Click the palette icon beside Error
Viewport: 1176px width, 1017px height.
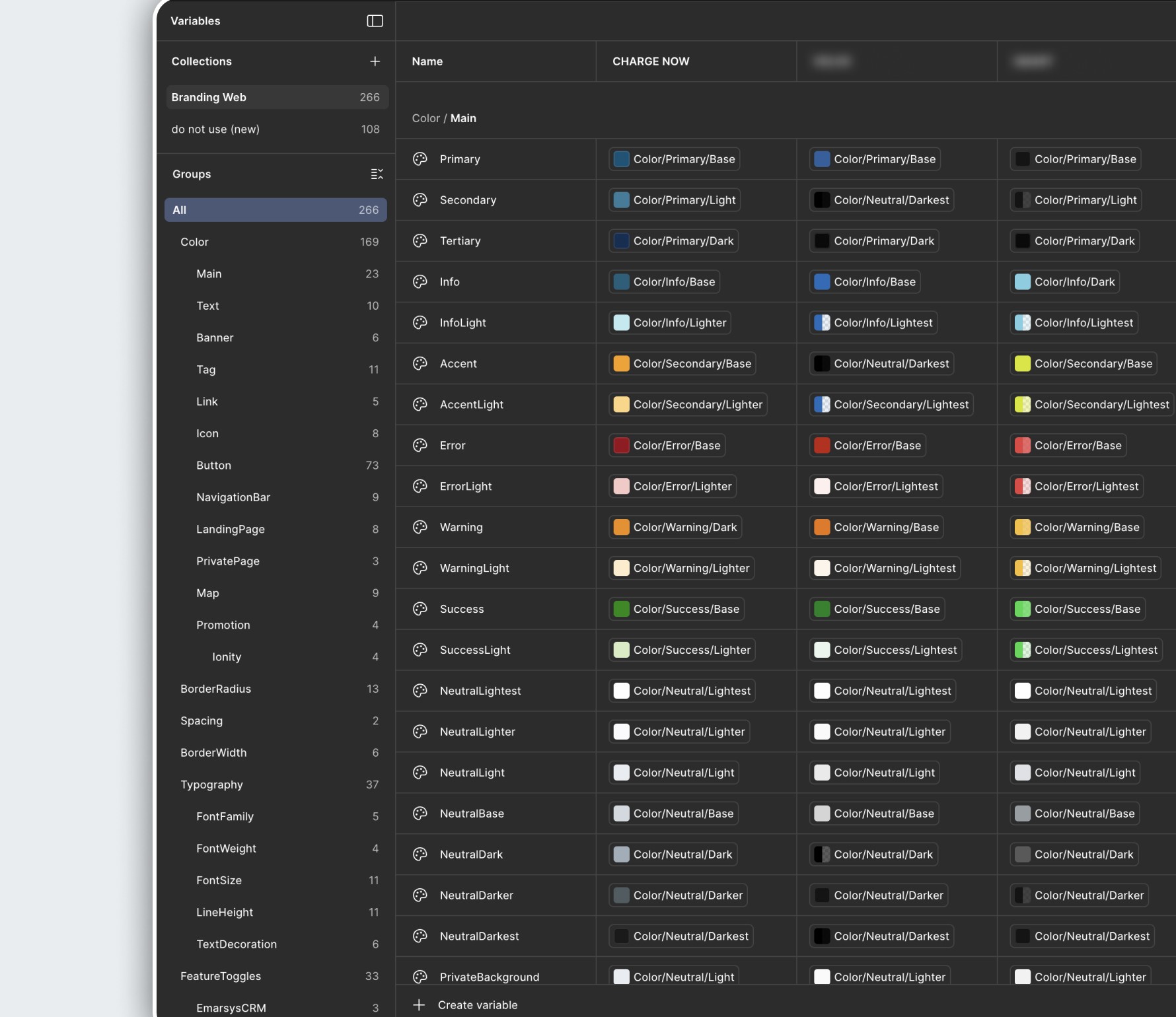point(420,446)
